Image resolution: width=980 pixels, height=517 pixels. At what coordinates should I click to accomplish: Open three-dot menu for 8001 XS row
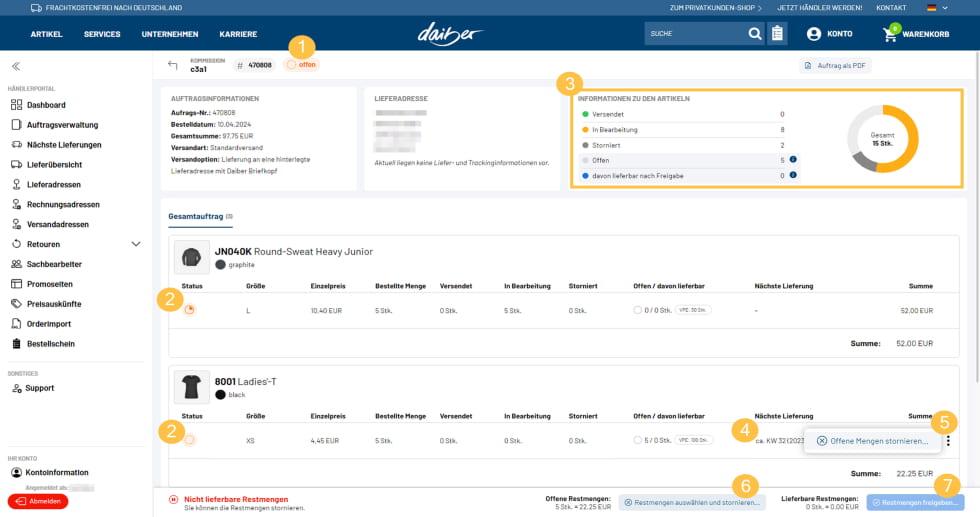(948, 441)
